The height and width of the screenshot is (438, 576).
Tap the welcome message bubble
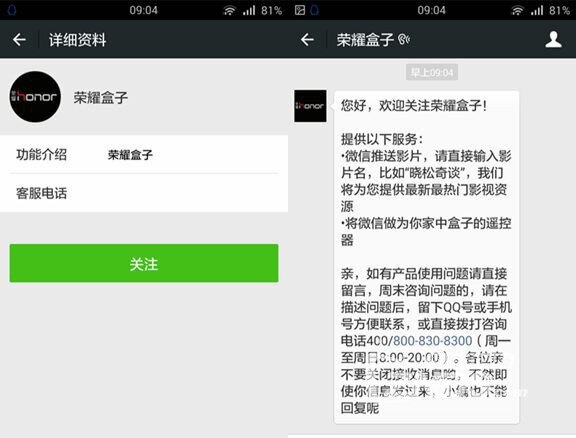click(x=426, y=257)
